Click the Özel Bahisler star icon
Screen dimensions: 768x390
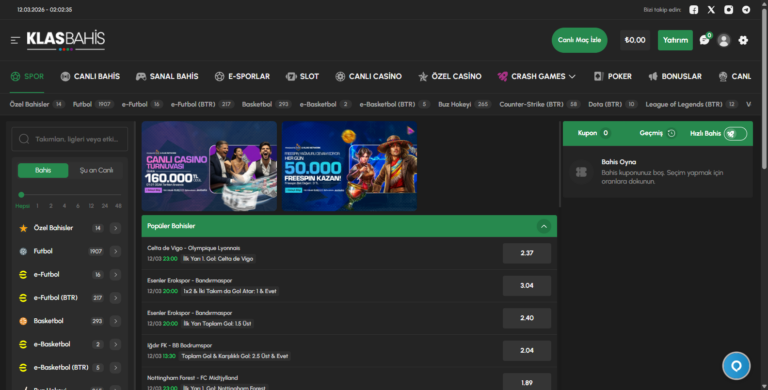pos(23,228)
